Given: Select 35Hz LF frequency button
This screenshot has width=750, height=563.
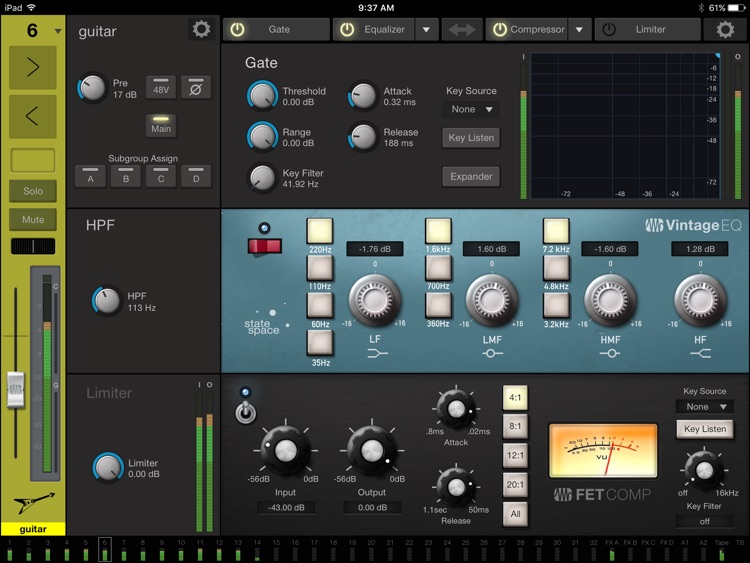Looking at the screenshot, I should click(320, 342).
